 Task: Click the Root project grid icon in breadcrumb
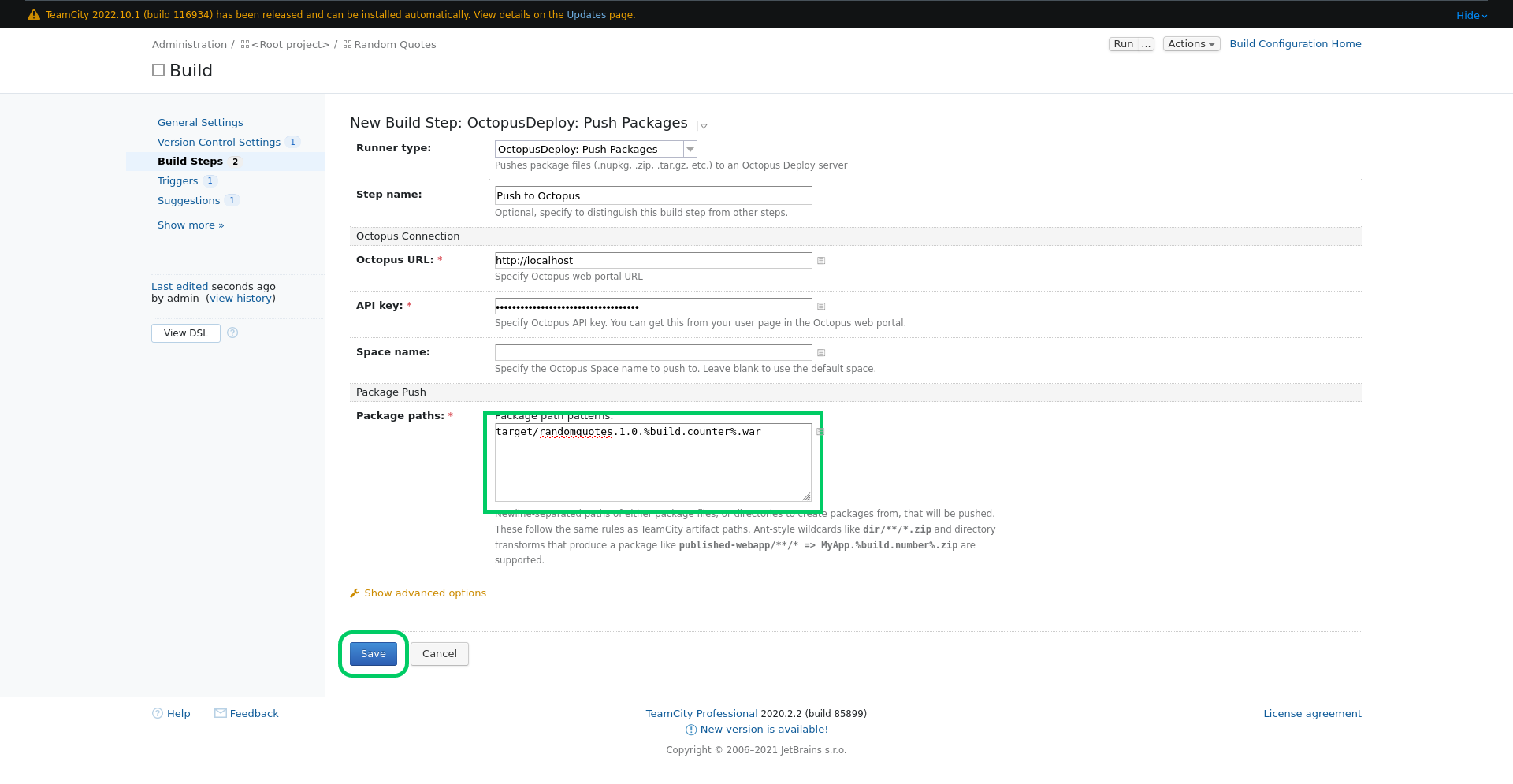[245, 44]
